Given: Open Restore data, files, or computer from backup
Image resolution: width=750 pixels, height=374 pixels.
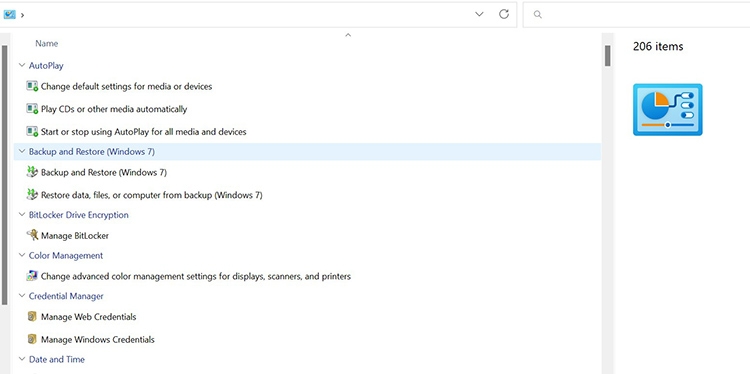Looking at the screenshot, I should (152, 195).
